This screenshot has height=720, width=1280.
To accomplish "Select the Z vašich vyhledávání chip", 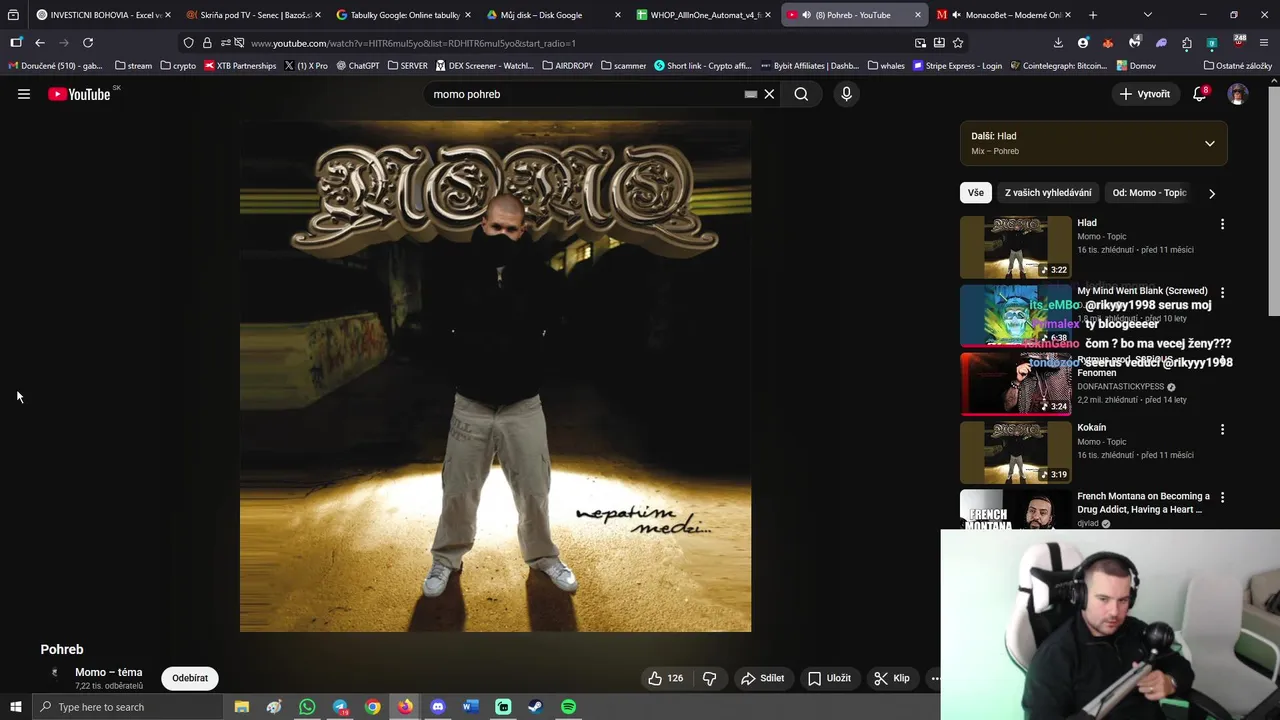I will [x=1048, y=193].
